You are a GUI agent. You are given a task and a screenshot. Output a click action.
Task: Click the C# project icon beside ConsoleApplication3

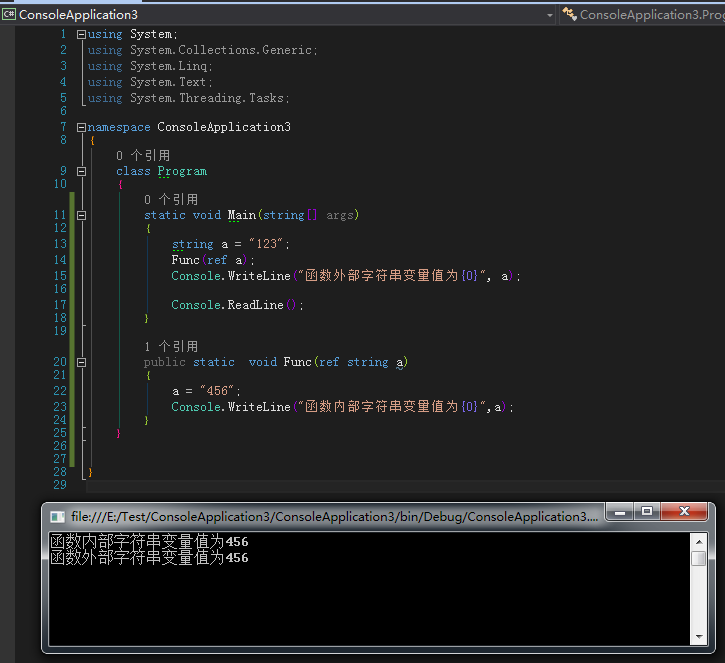point(8,14)
